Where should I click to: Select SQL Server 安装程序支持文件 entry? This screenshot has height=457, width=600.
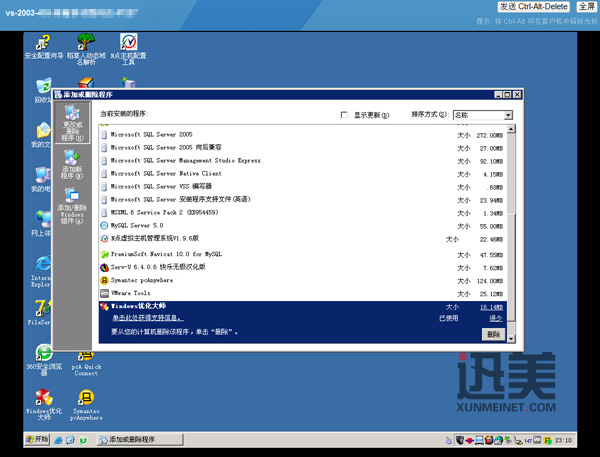(181, 199)
